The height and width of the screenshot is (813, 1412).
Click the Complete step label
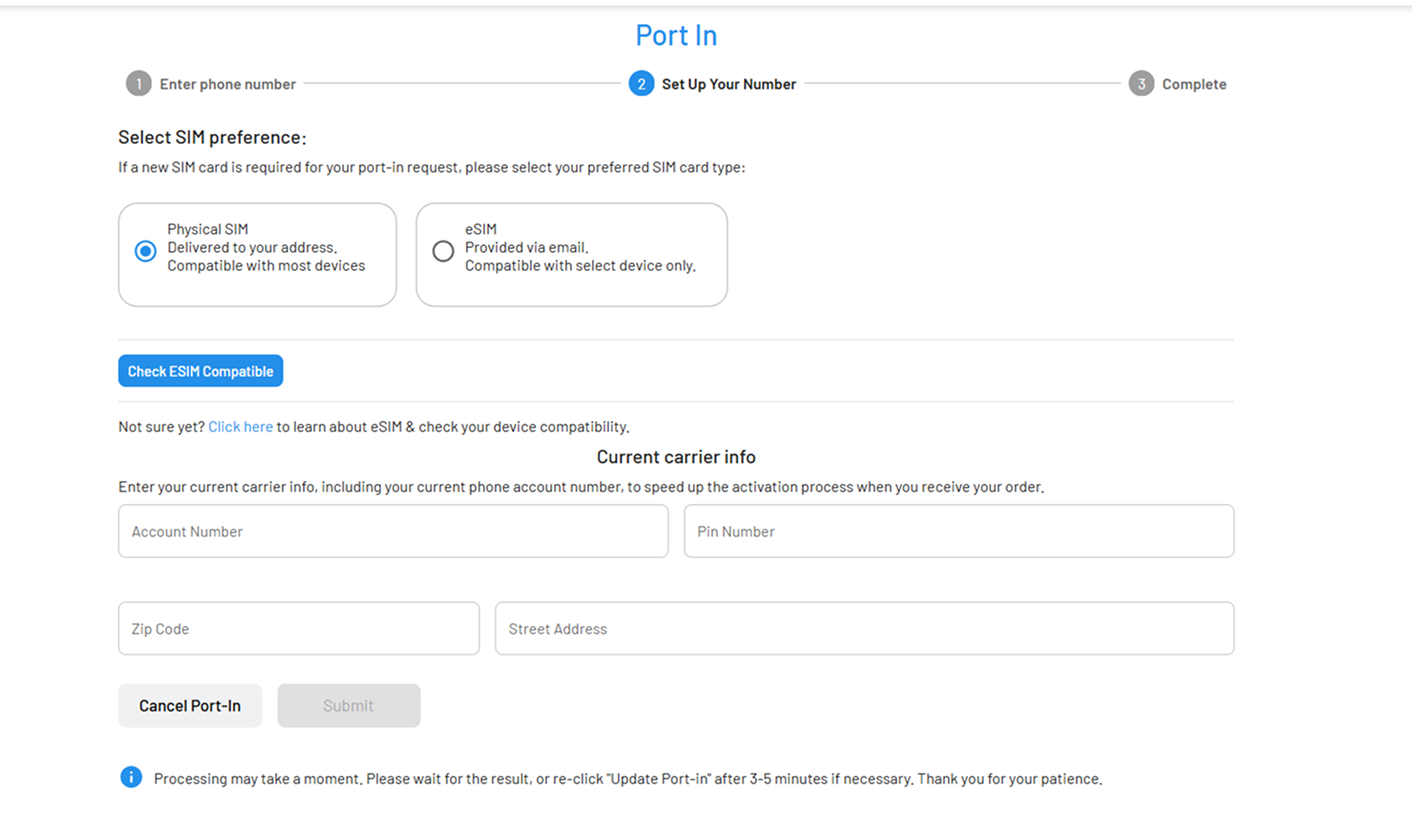pos(1196,84)
